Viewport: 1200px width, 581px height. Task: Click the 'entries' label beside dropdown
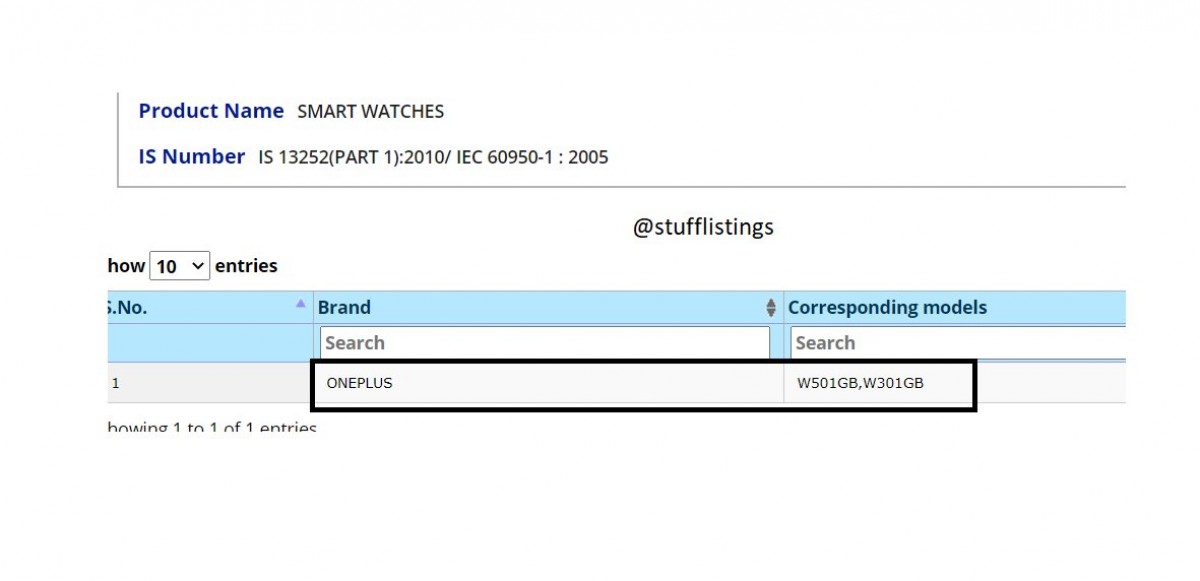coord(246,266)
